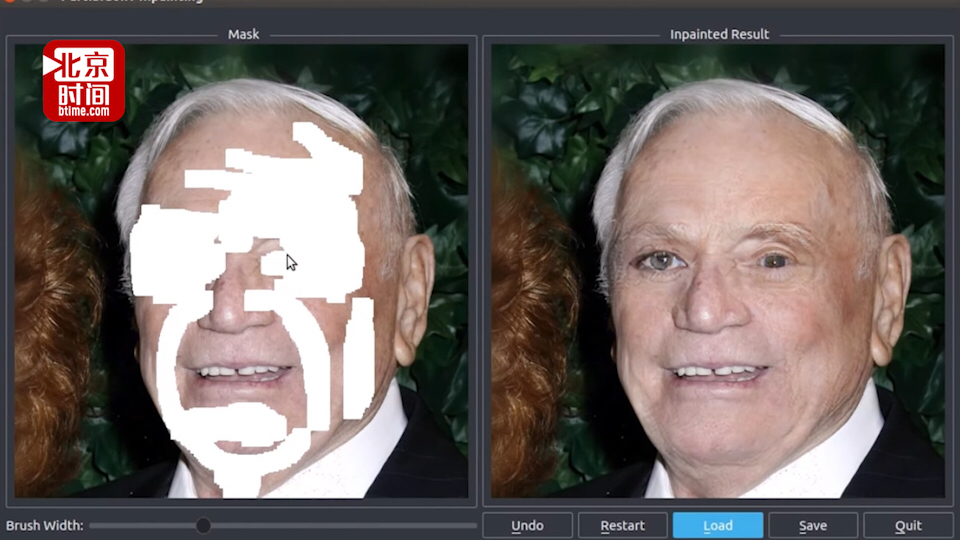Click the Inpainted Result image
Image resolution: width=960 pixels, height=540 pixels.
[718, 271]
